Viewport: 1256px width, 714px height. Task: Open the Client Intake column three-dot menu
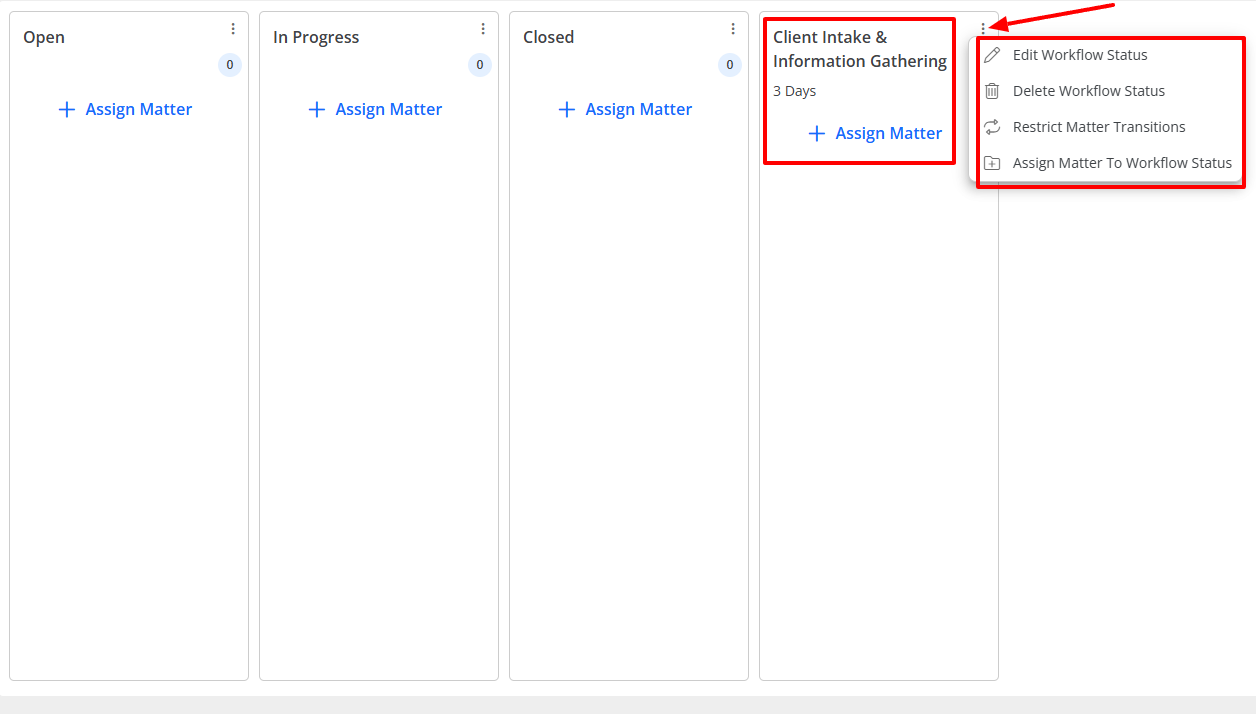click(x=983, y=28)
